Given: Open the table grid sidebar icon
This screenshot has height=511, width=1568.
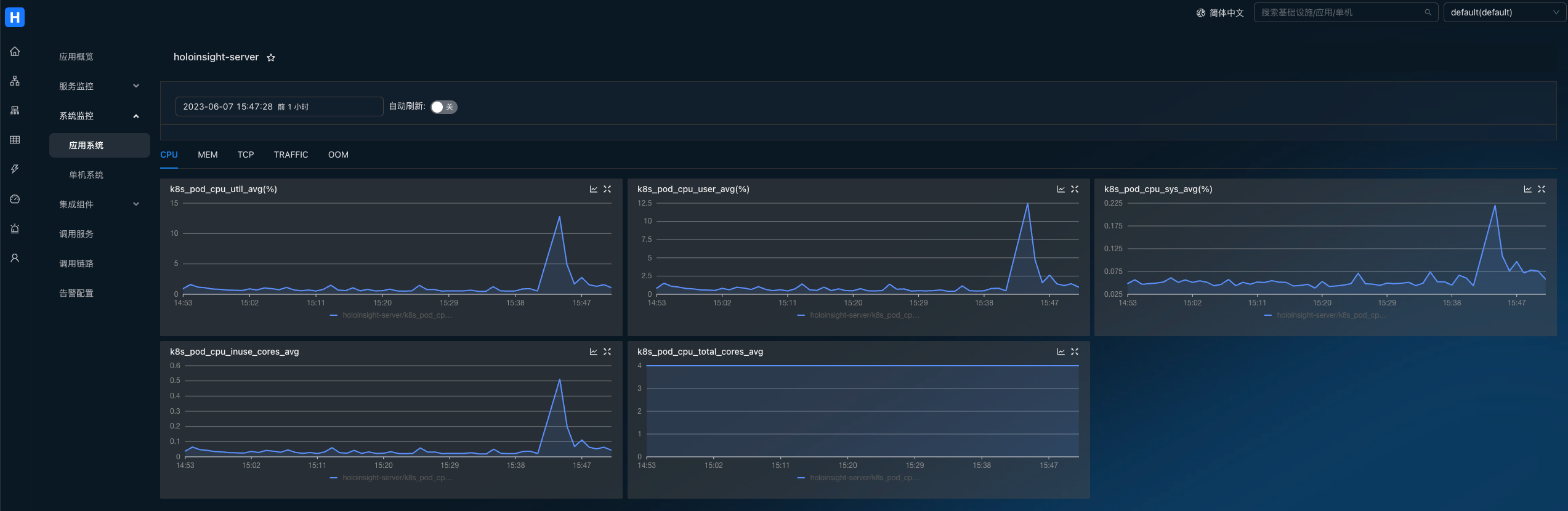Looking at the screenshot, I should (15, 140).
